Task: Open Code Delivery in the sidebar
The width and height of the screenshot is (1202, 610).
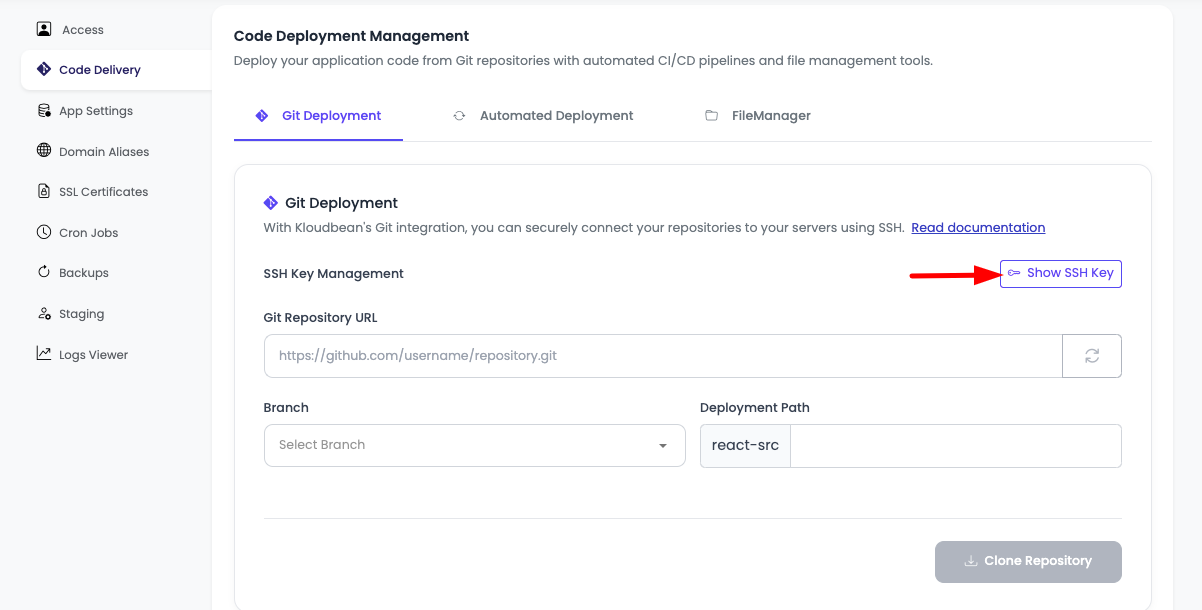Action: click(x=100, y=70)
